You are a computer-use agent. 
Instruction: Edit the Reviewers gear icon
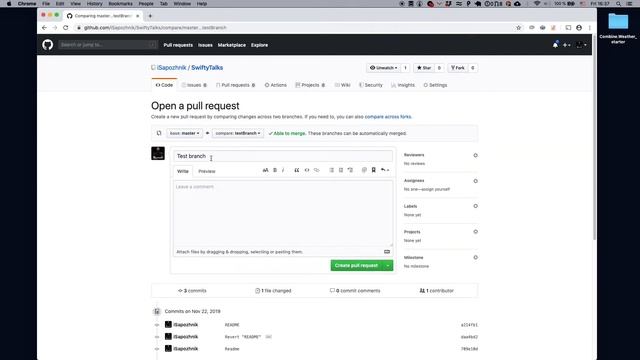[x=476, y=155]
